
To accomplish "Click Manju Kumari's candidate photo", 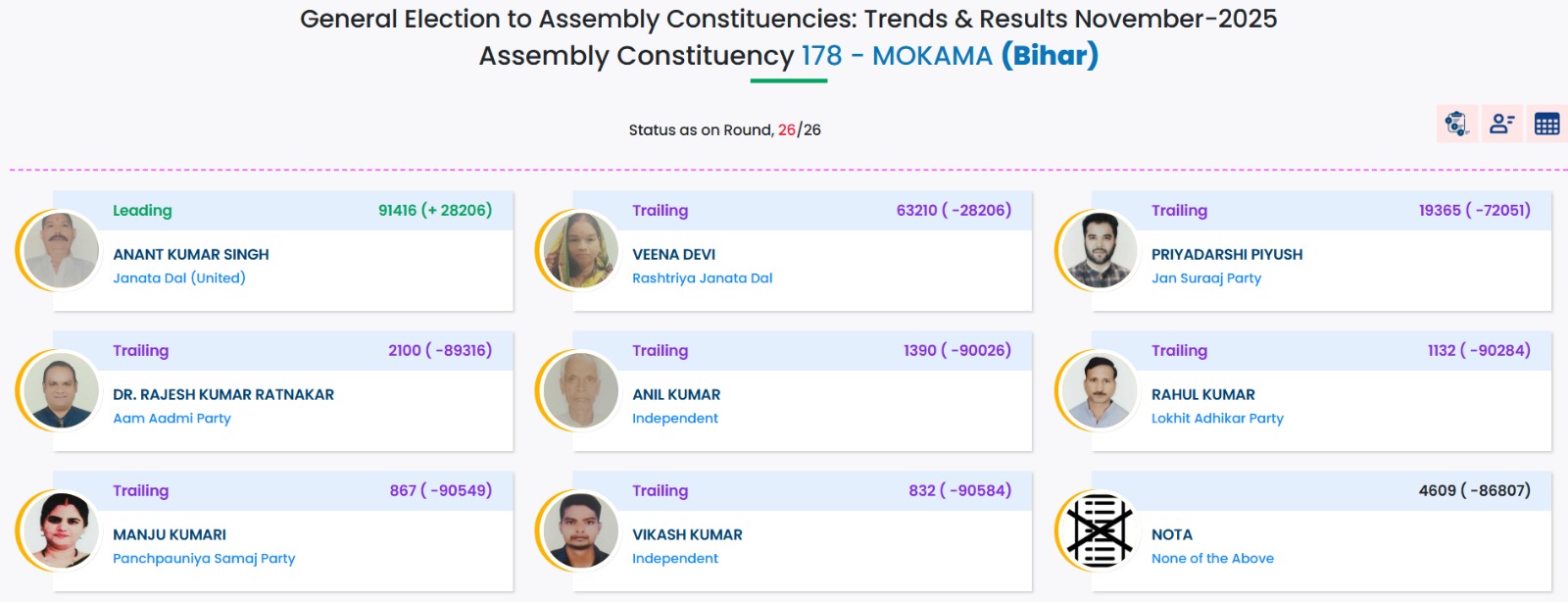I will pos(61,530).
